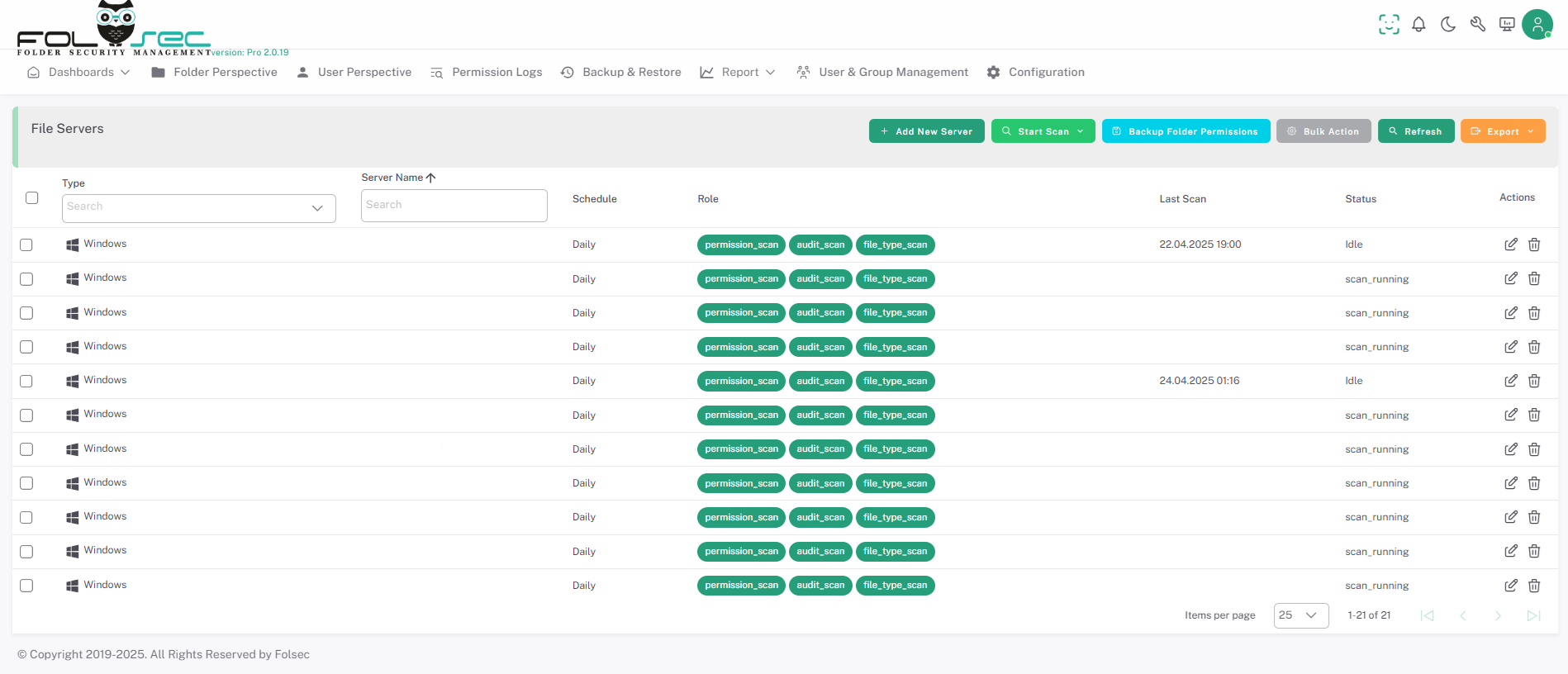Focus the Server Name search field
The height and width of the screenshot is (674, 1568).
click(x=454, y=206)
